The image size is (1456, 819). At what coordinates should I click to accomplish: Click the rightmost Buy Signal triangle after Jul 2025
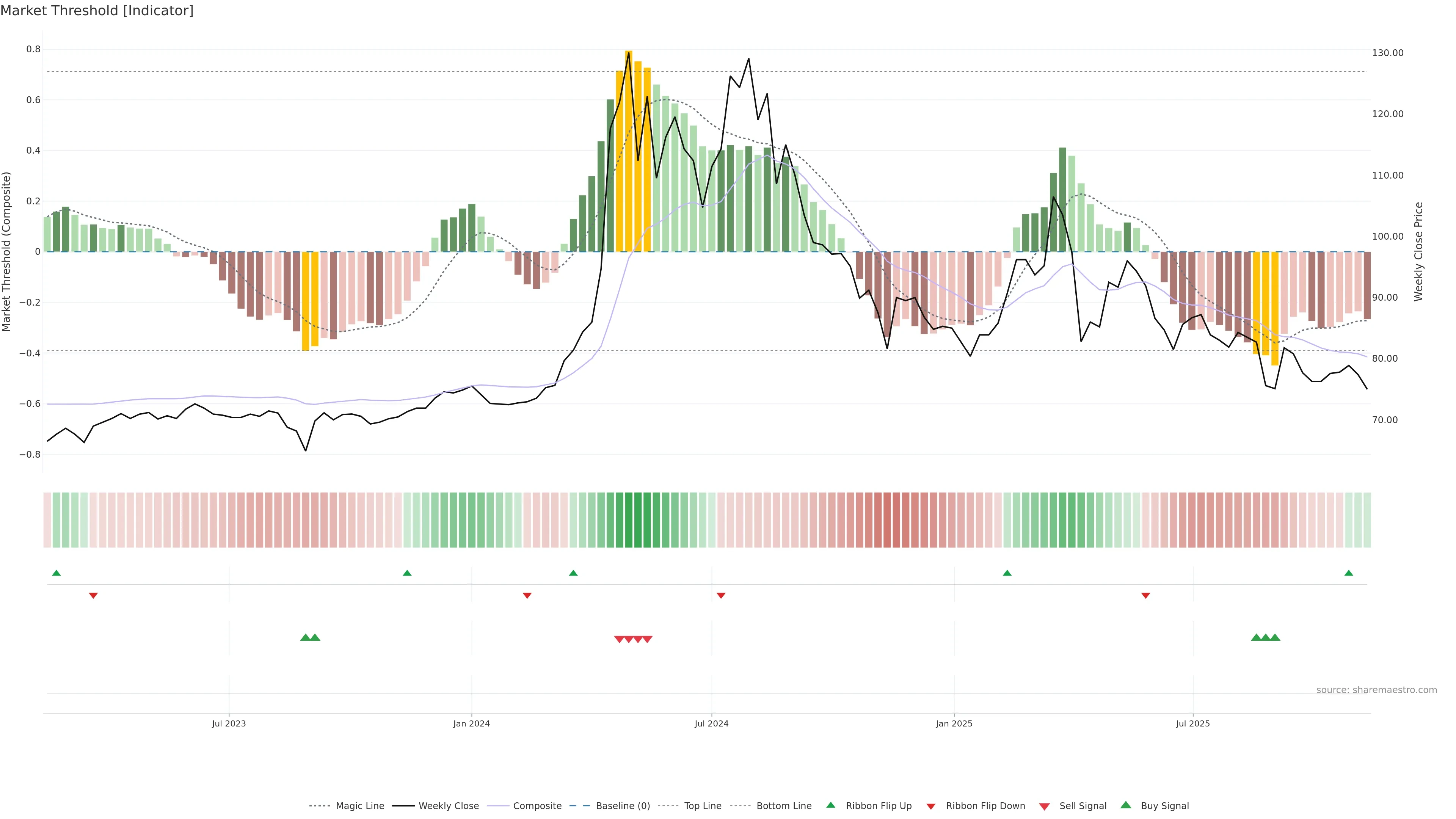1275,637
